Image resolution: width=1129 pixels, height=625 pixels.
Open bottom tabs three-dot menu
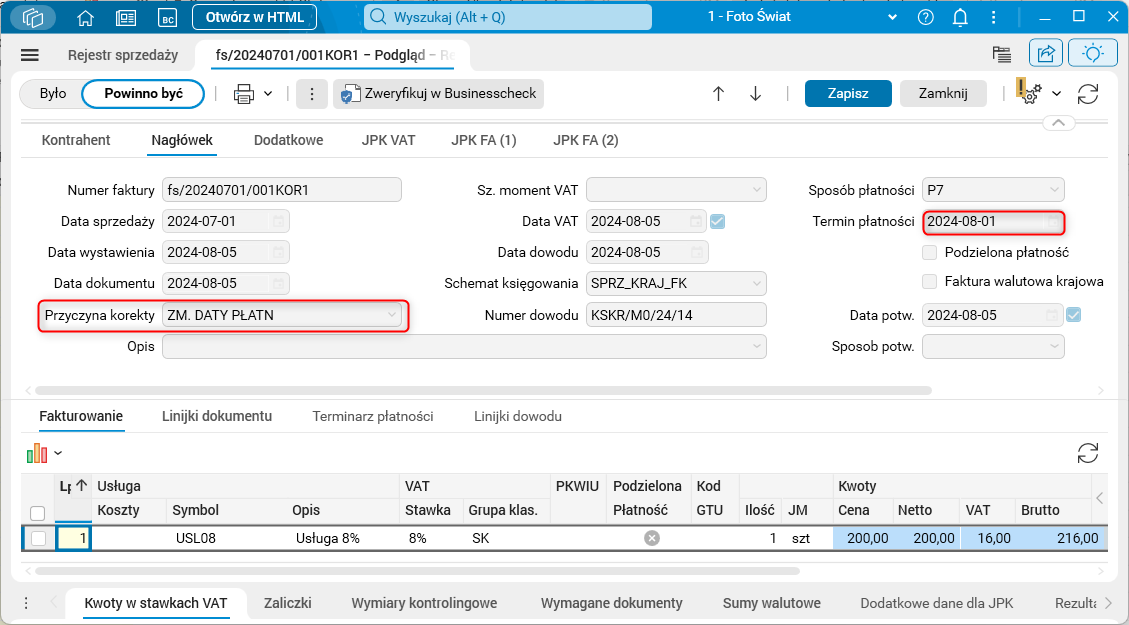tap(26, 603)
